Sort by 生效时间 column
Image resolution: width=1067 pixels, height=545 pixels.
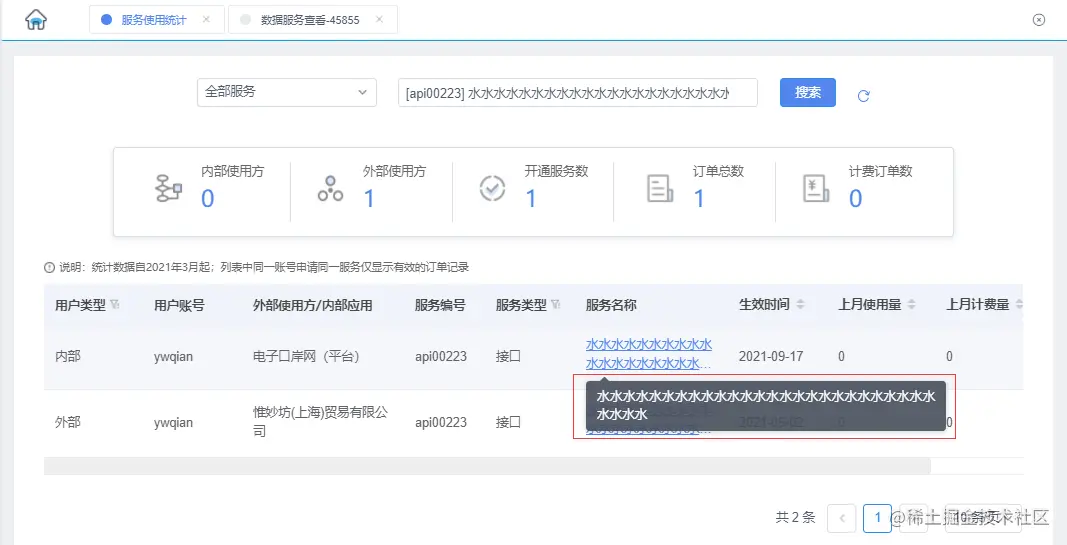[800, 305]
